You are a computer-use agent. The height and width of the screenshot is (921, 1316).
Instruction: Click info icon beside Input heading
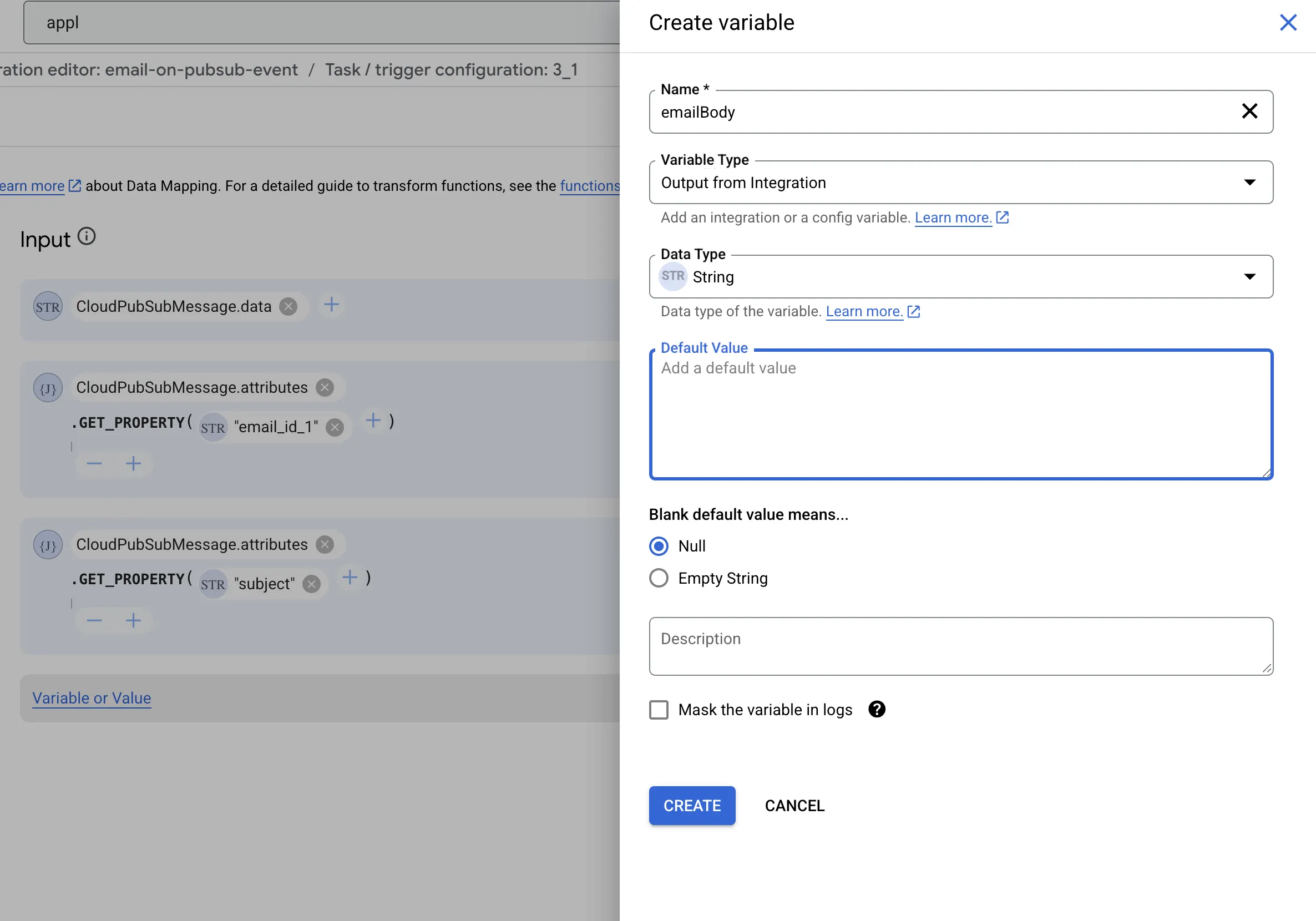coord(87,236)
